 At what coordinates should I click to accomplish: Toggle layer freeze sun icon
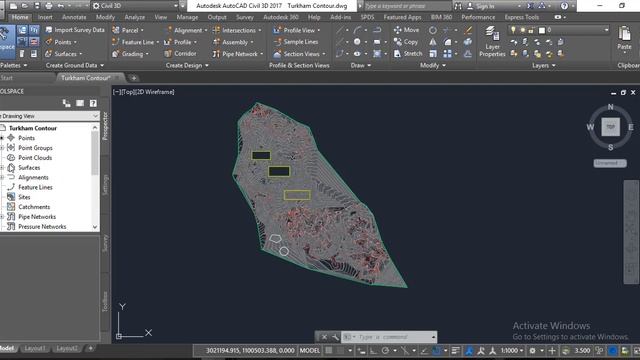[522, 30]
